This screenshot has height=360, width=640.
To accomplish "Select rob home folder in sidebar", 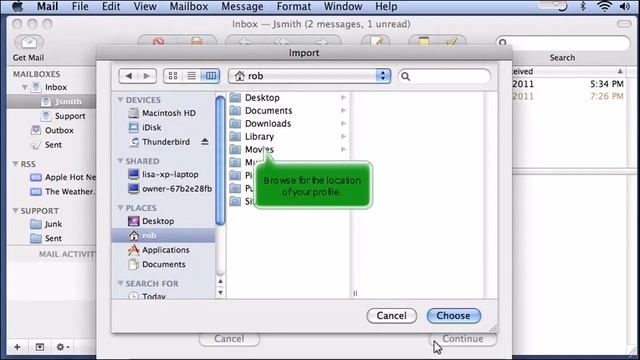I will 163,236.
